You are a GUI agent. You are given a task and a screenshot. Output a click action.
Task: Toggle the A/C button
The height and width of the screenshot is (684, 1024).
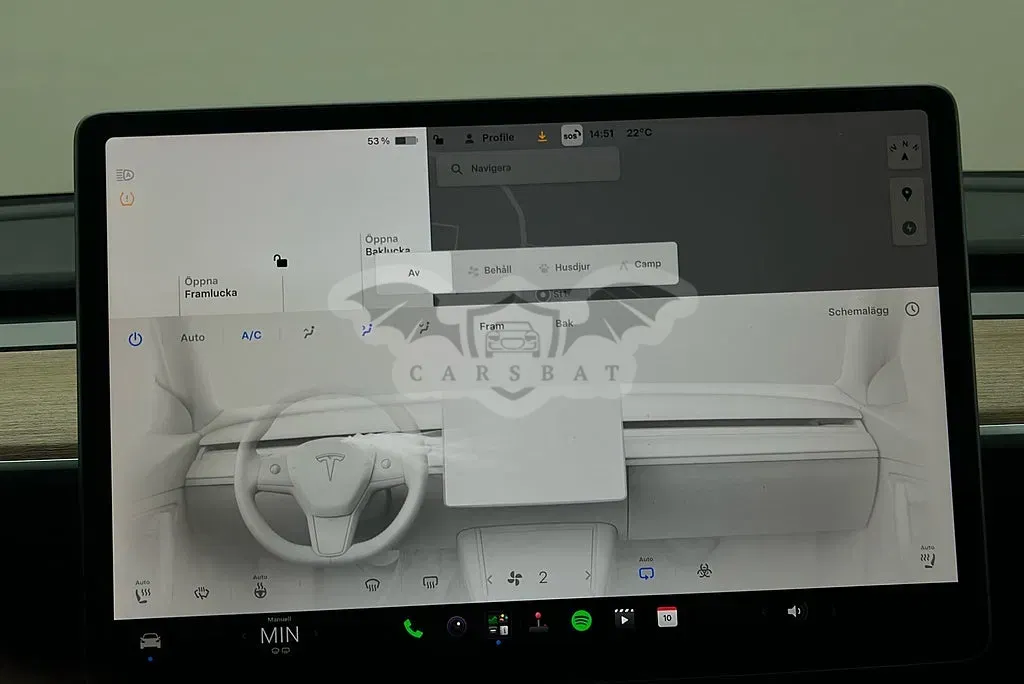pos(251,335)
